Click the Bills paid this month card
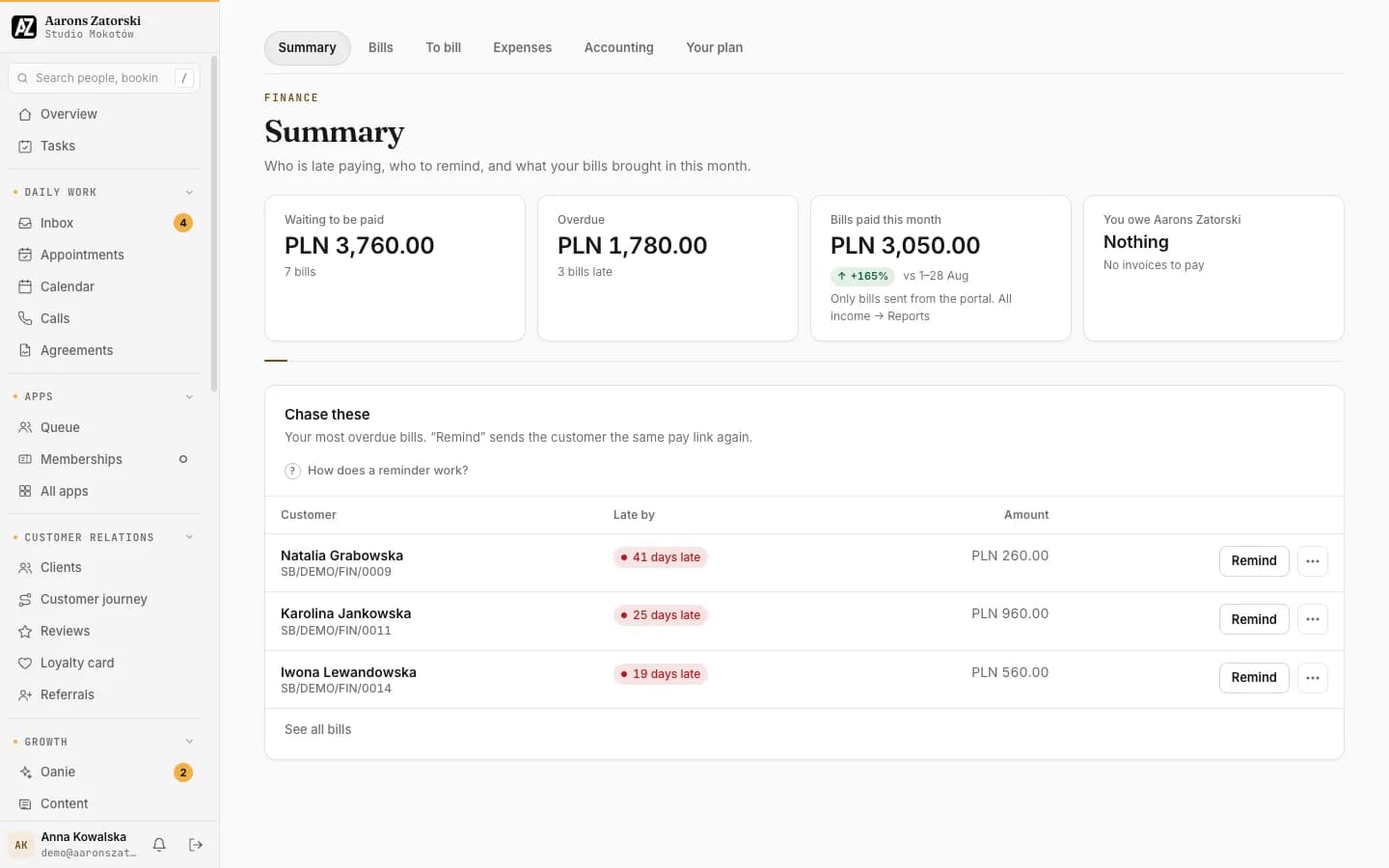This screenshot has width=1389, height=868. [x=940, y=268]
